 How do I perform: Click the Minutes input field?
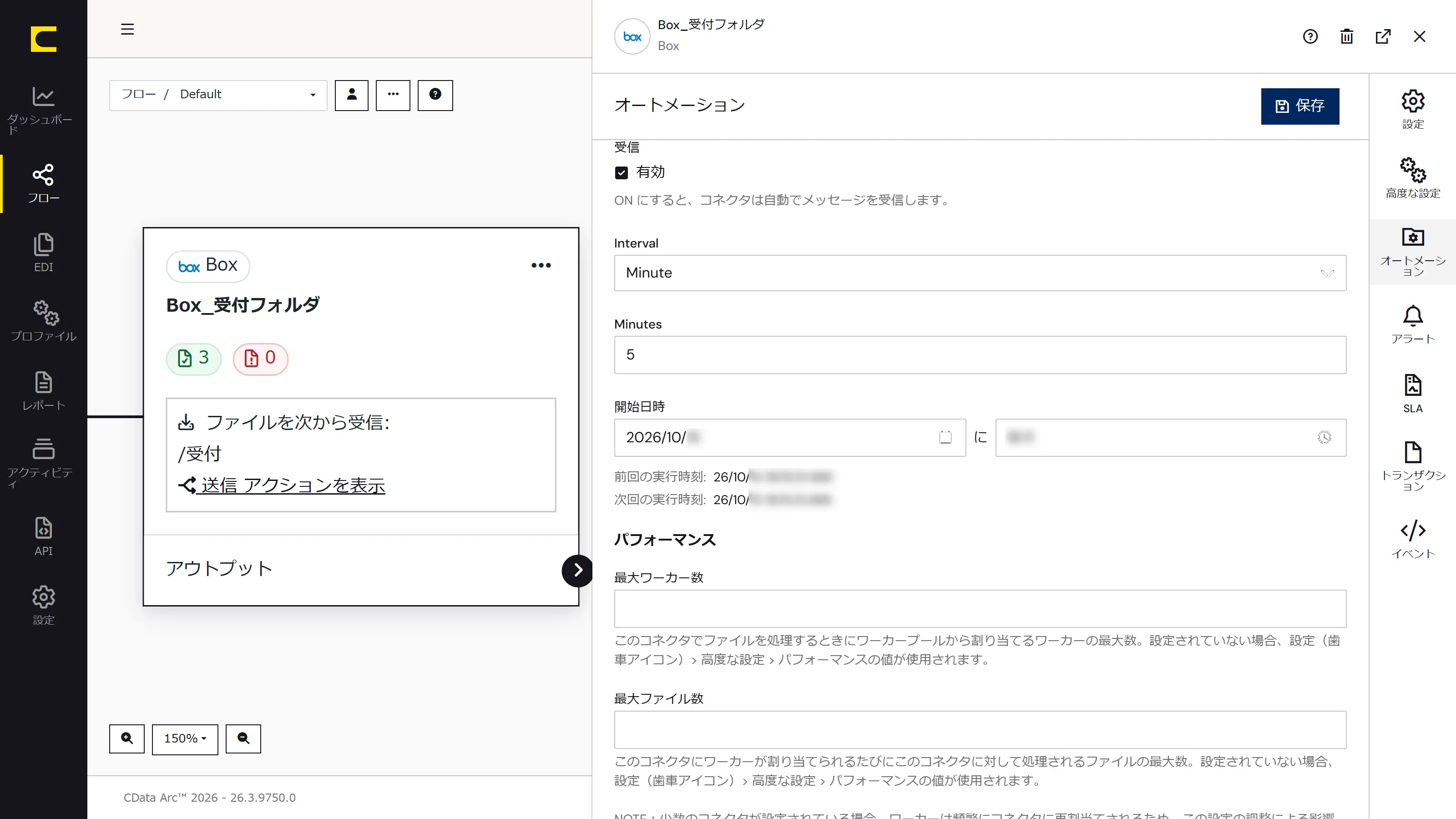click(980, 355)
